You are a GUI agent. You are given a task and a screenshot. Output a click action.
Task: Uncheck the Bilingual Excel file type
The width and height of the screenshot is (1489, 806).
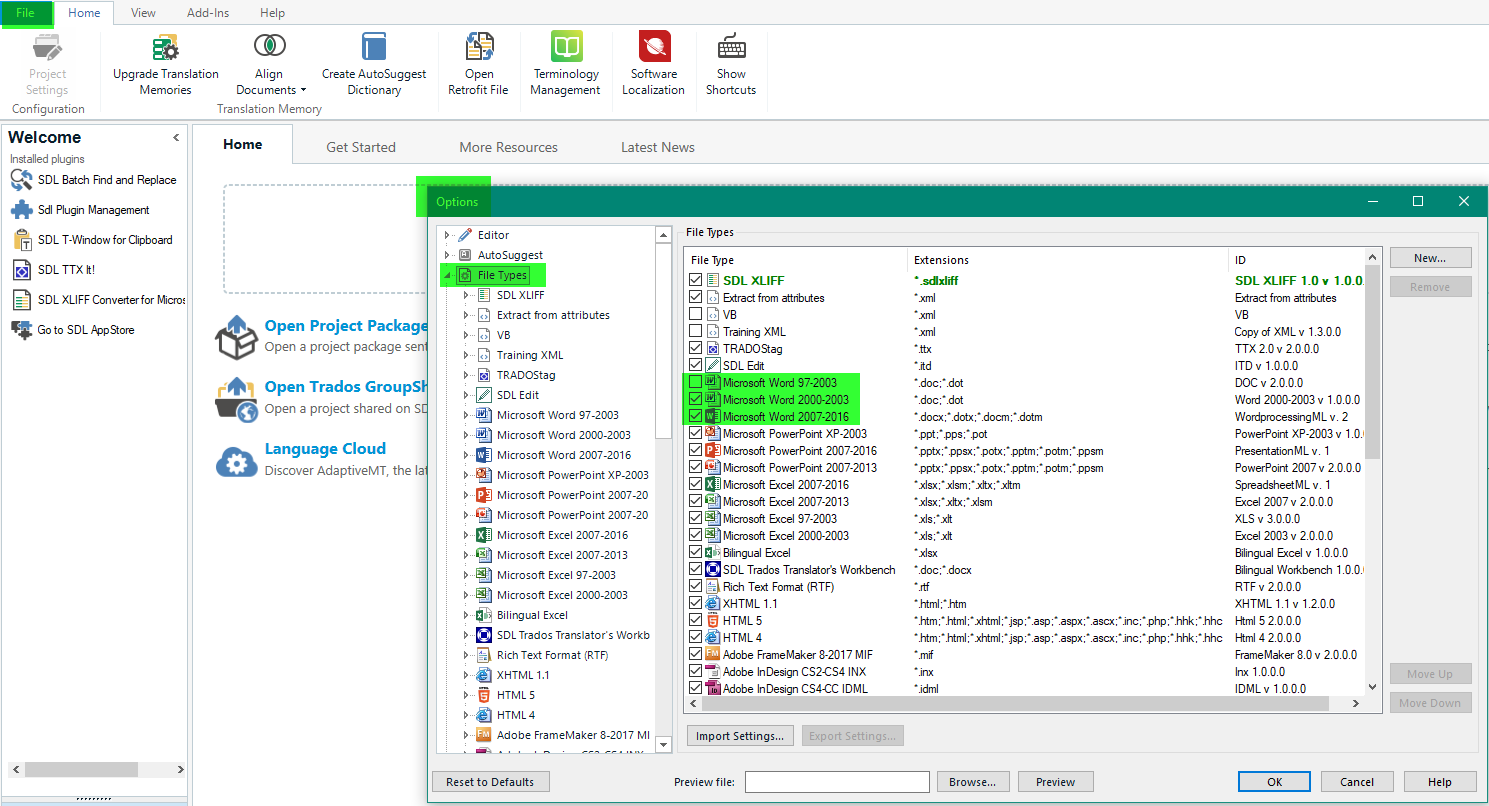[x=696, y=553]
